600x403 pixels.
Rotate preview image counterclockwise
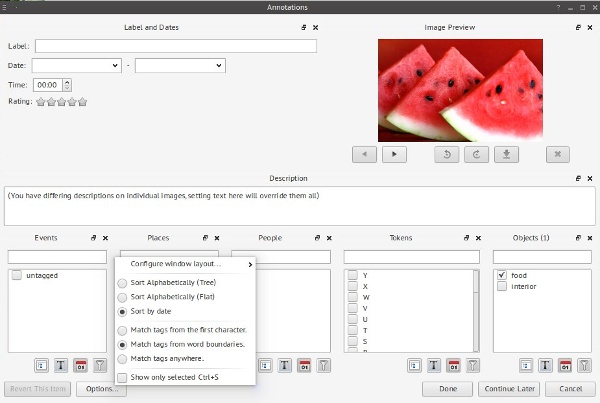pyautogui.click(x=447, y=154)
